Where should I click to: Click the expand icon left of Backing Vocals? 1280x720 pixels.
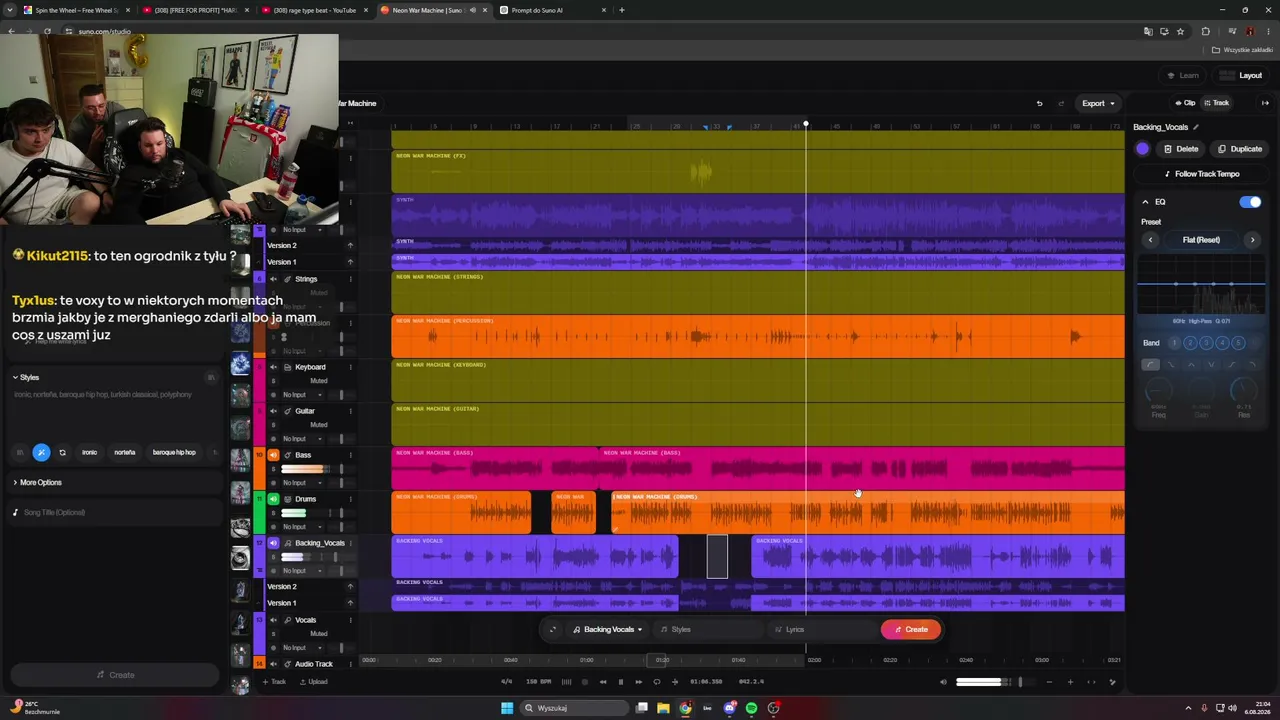pyautogui.click(x=553, y=629)
